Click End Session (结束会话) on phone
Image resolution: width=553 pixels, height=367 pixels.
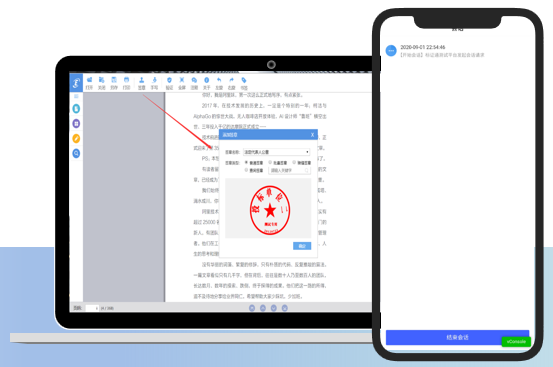pos(457,337)
